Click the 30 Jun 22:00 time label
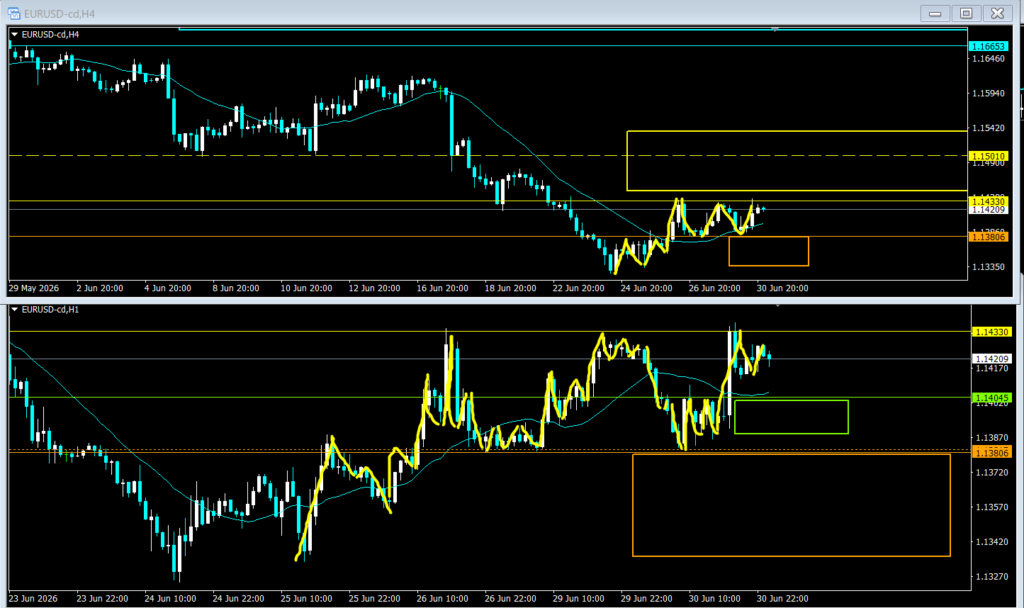 coord(782,598)
